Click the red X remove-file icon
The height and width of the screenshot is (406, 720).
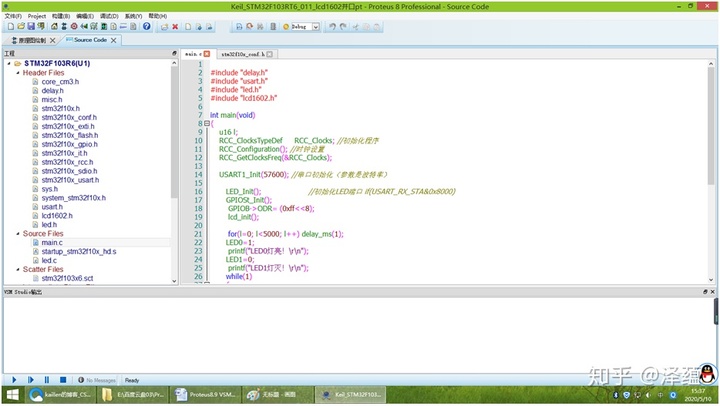click(175, 27)
